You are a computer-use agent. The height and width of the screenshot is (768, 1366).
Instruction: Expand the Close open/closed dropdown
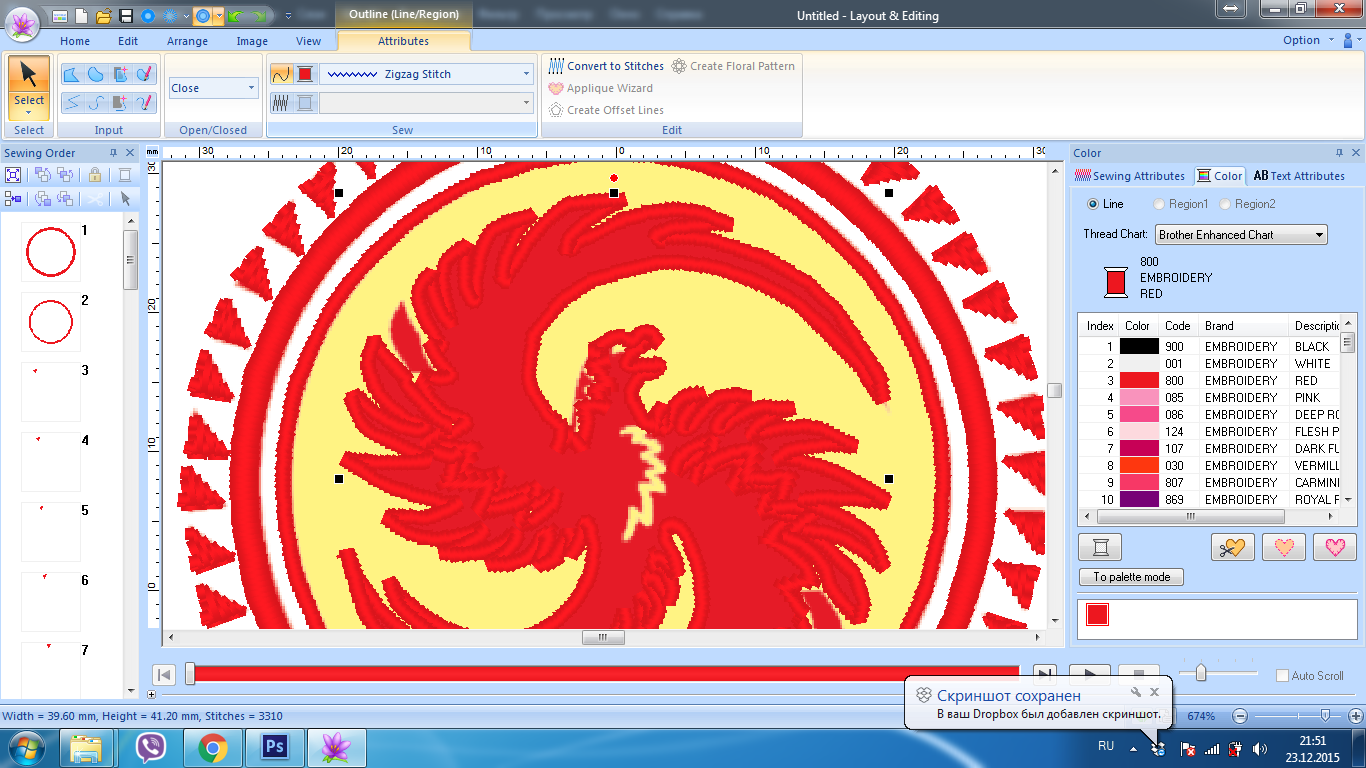click(251, 88)
